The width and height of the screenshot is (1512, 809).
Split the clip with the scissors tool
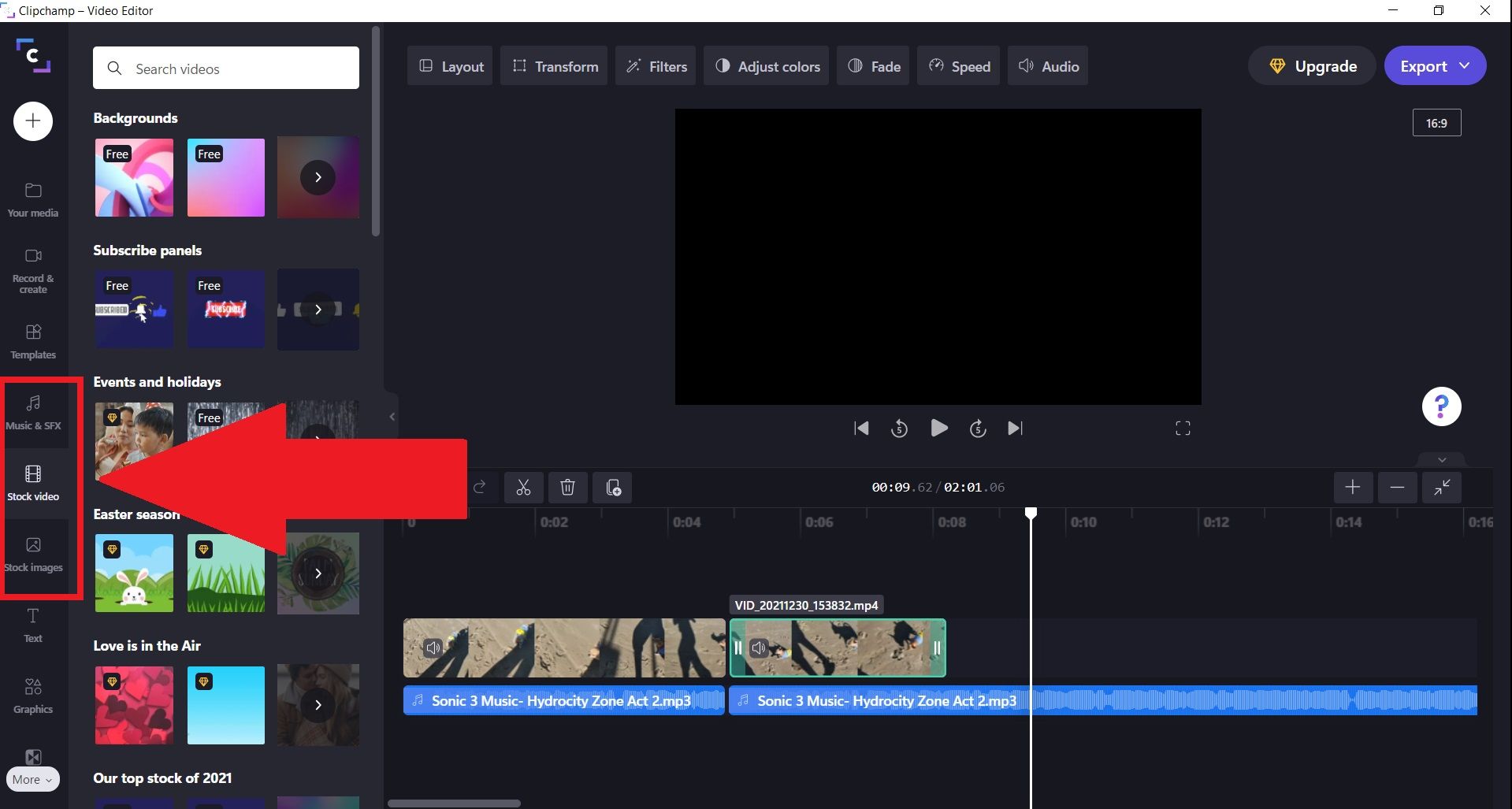point(523,487)
